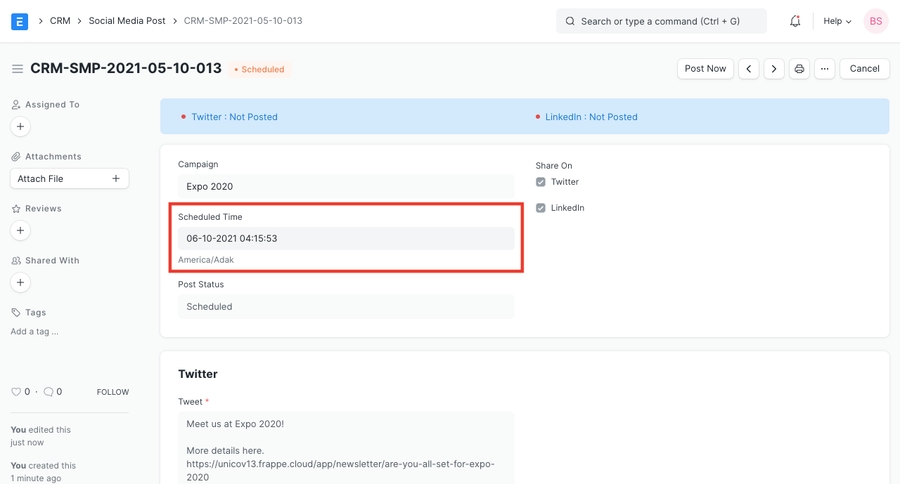Screen dimensions: 900x484
Task: Uncheck the LinkedIn share checkbox
Action: [x=541, y=208]
